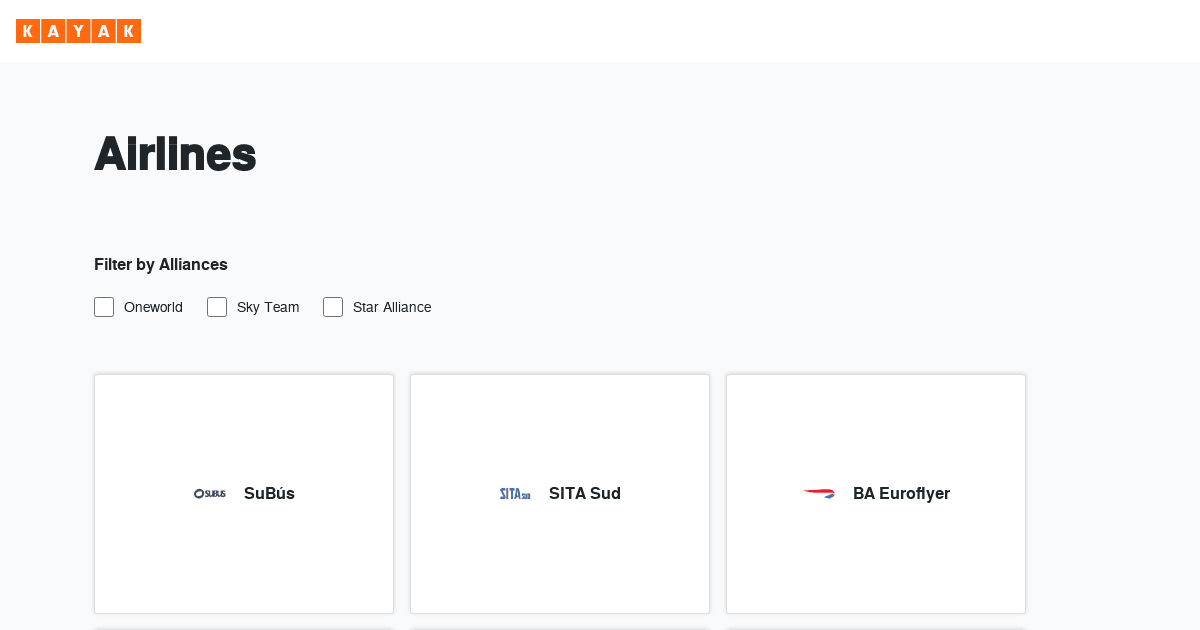The height and width of the screenshot is (630, 1200).
Task: Click the SITA Sud wordmark graphic
Action: point(515,493)
